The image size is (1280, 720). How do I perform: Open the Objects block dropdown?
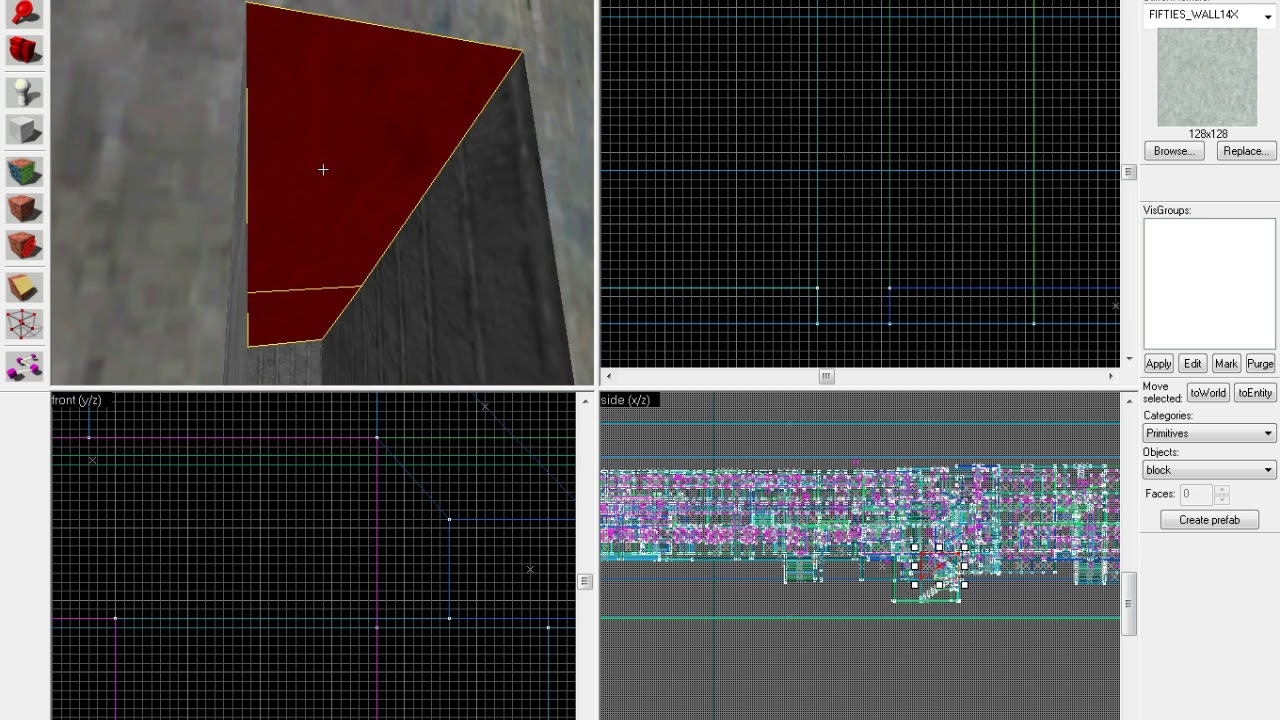pos(1209,470)
